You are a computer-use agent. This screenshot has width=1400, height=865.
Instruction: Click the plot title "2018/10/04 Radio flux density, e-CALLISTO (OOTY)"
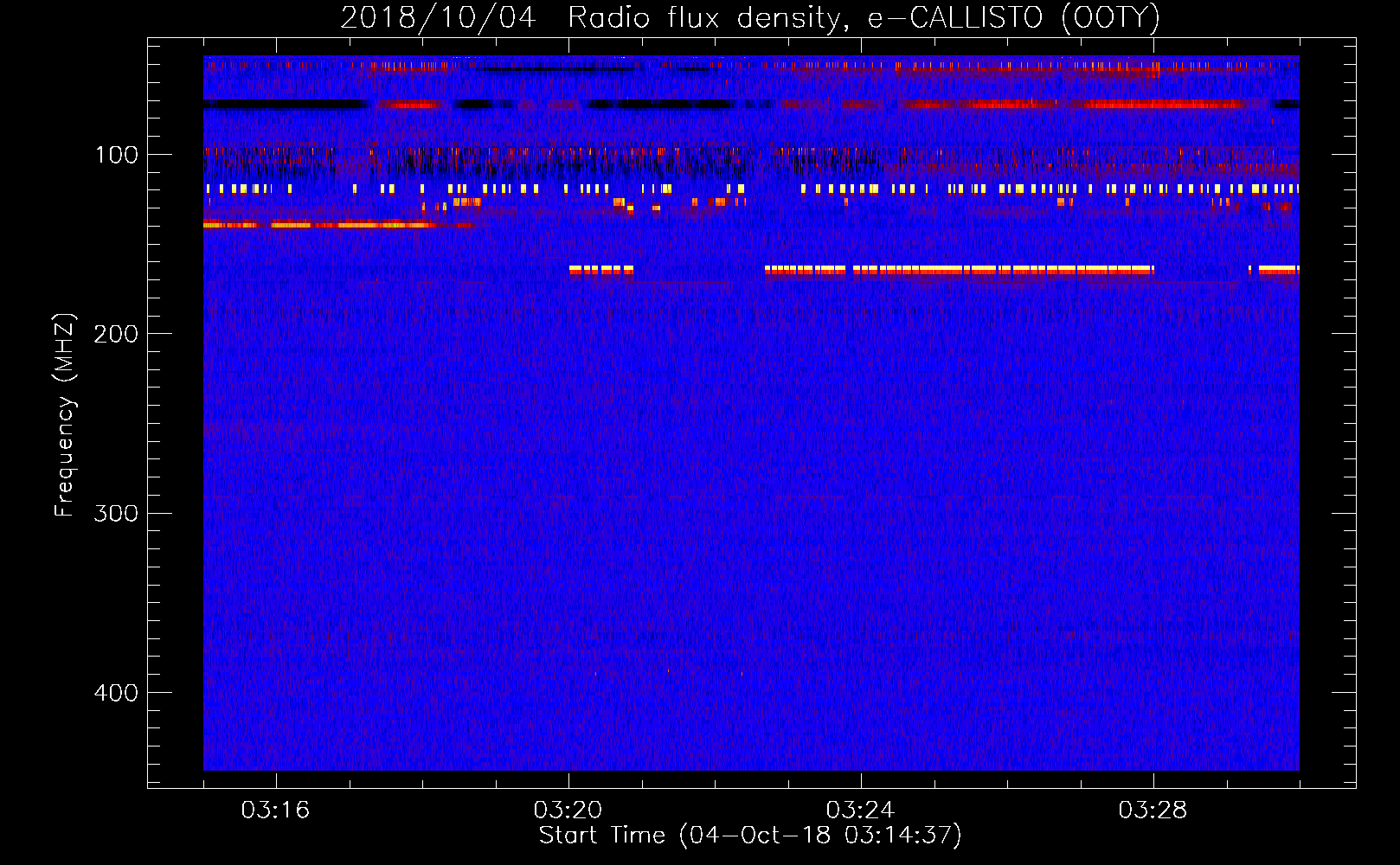[x=750, y=17]
